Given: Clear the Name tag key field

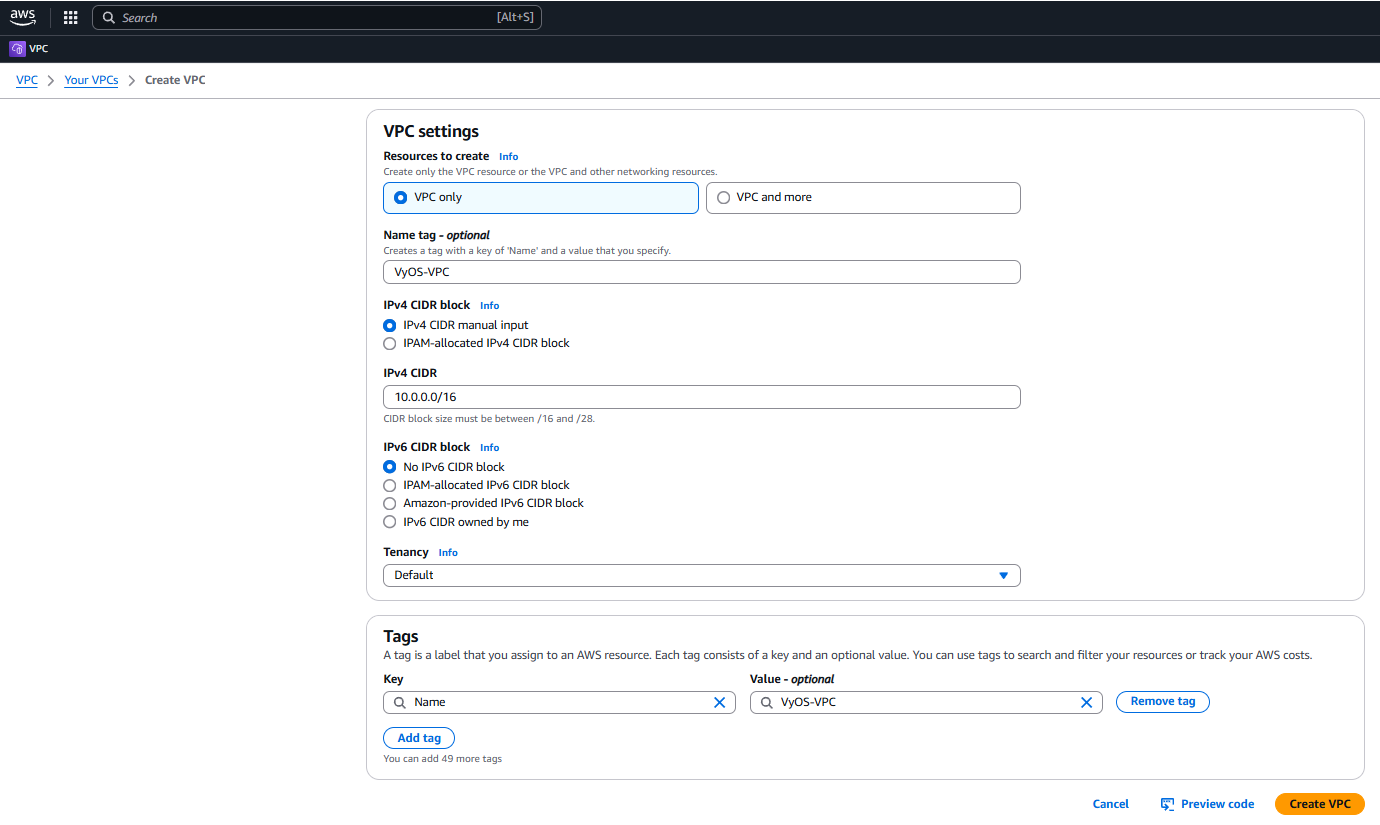Looking at the screenshot, I should [719, 703].
